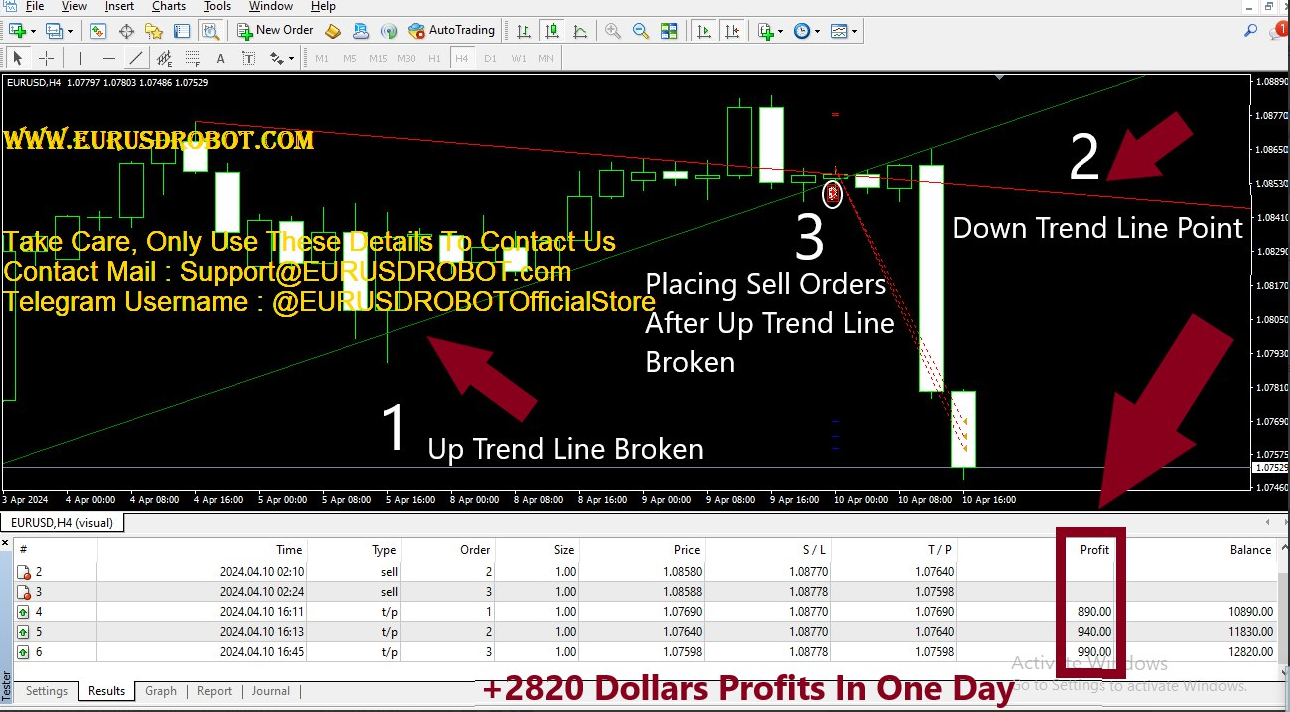Expand the Periods clock dropdown arrow
This screenshot has height=712, width=1290.
coord(818,31)
